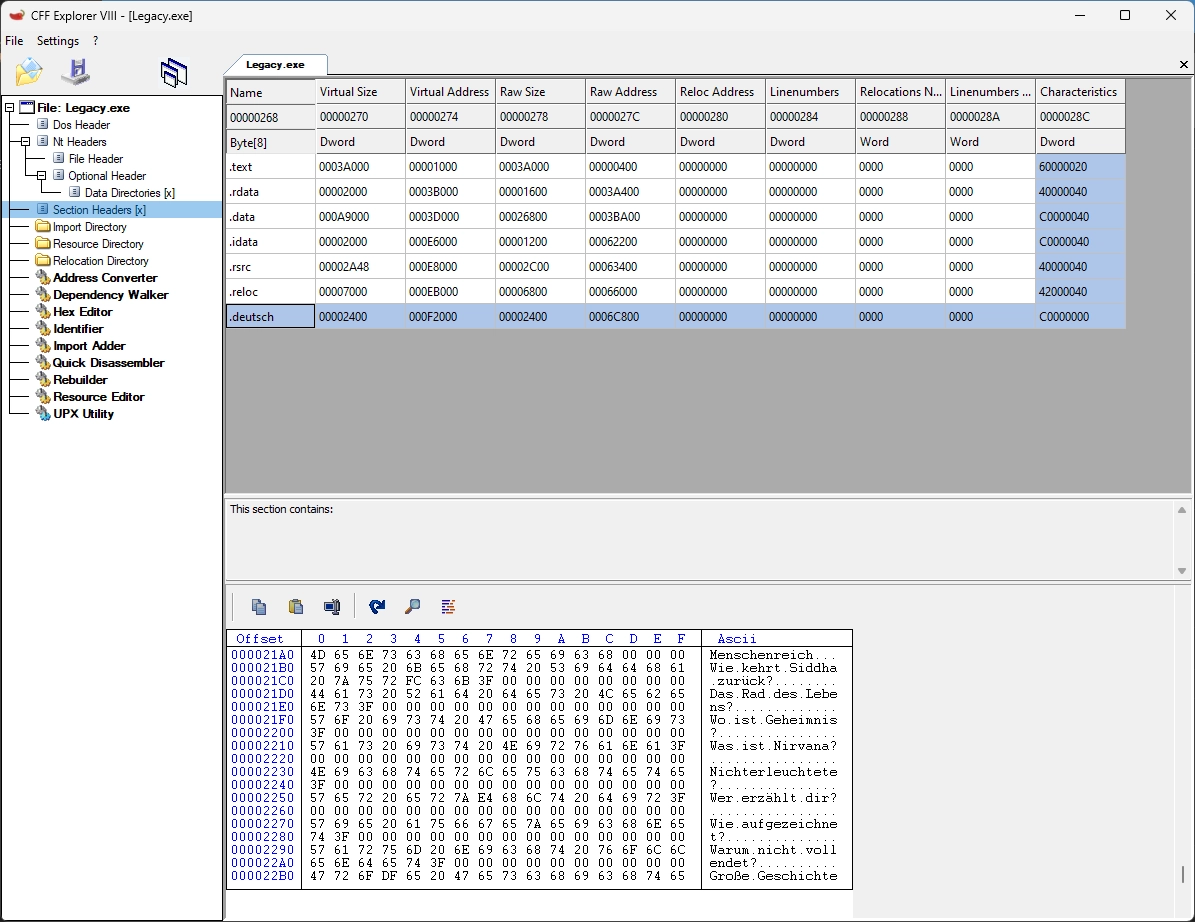Select Data Directories [x] in tree
The height and width of the screenshot is (922, 1195).
pos(130,193)
